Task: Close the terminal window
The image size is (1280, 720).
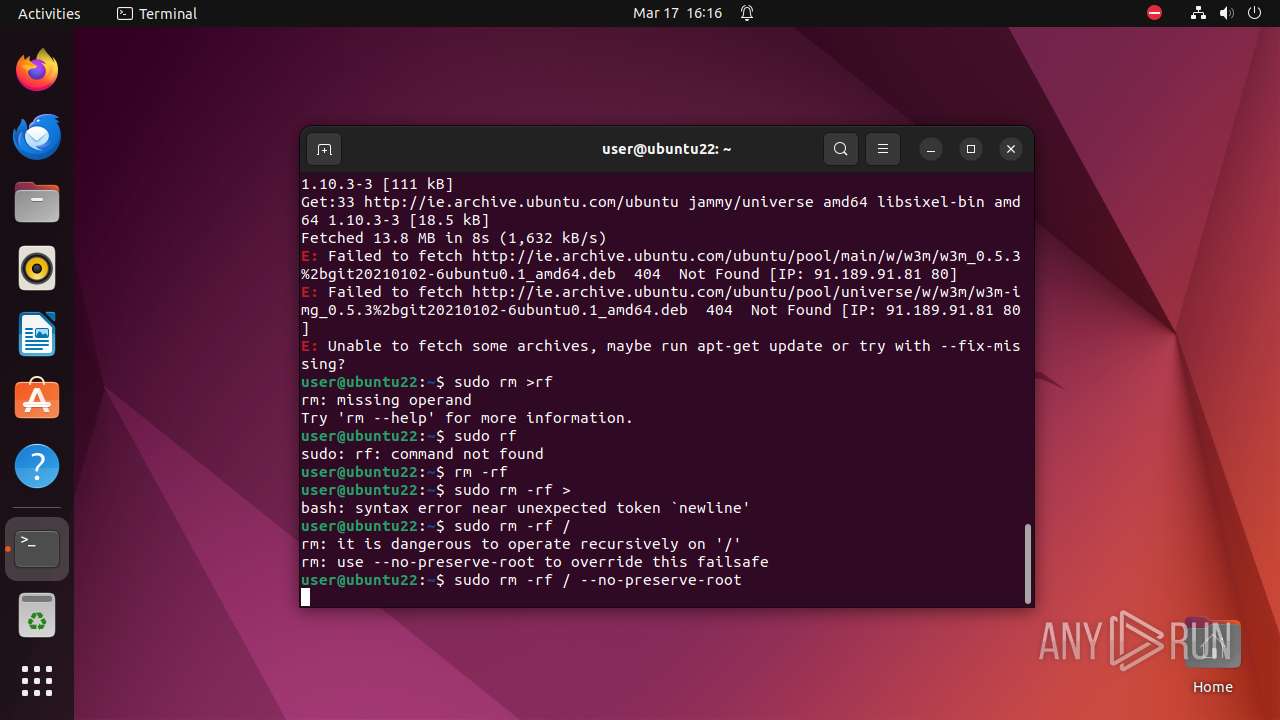Action: pos(1011,149)
